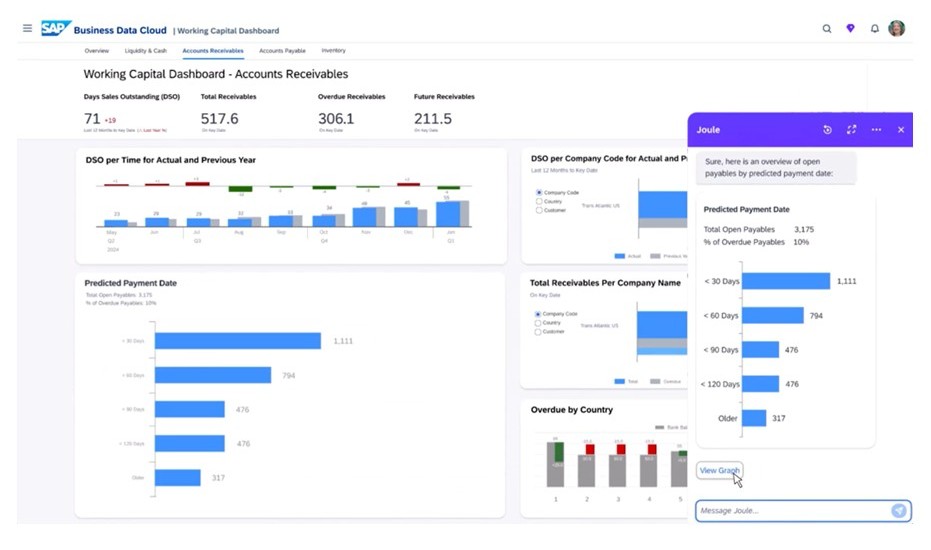Click the Joule conversation history icon

827,130
